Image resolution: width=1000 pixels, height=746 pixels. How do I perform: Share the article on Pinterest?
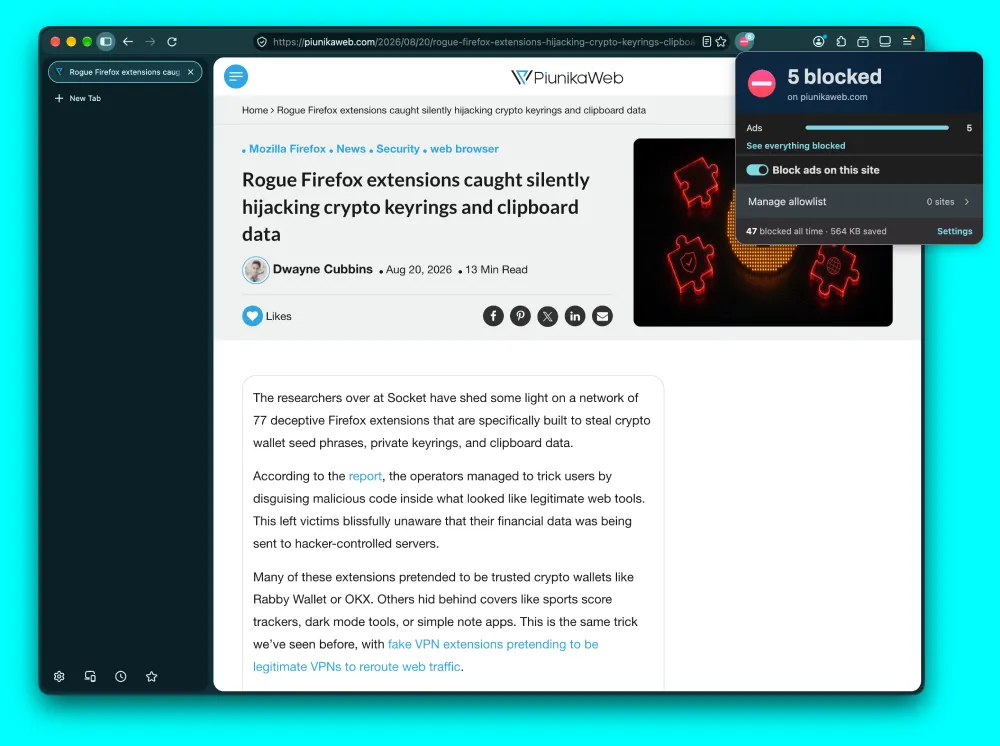(520, 316)
